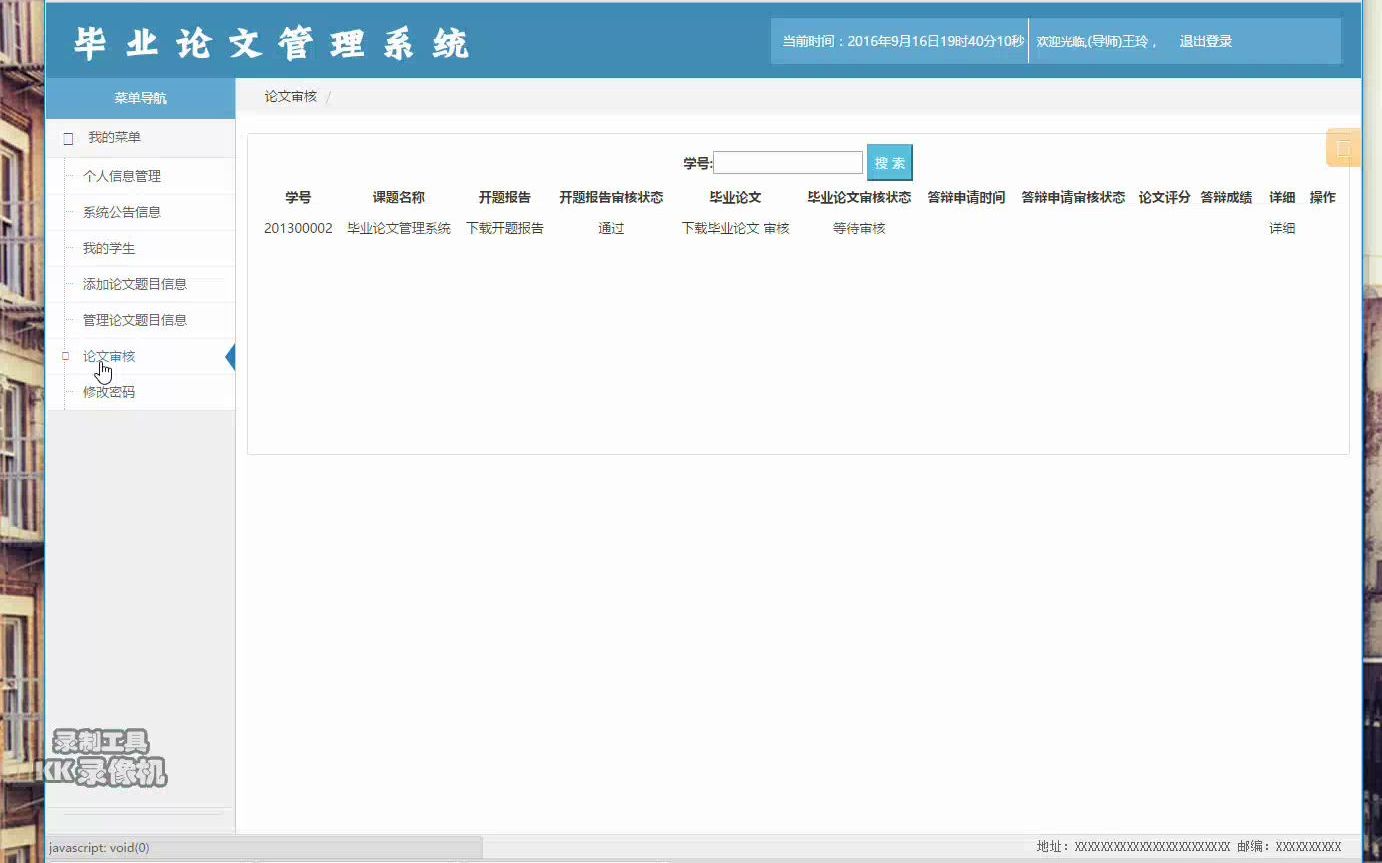Click the small square icon beside 论文审核
Image resolution: width=1382 pixels, height=863 pixels.
click(64, 356)
